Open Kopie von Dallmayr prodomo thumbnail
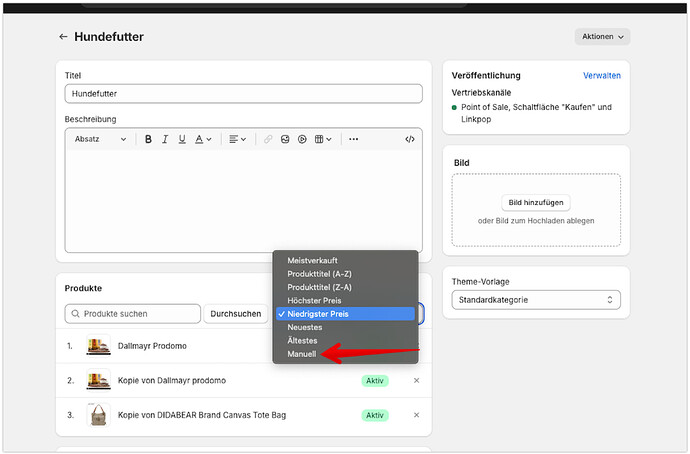The image size is (690, 454). click(98, 380)
